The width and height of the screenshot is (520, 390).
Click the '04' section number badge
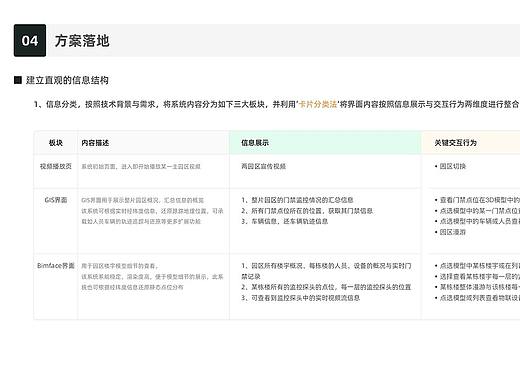30,40
